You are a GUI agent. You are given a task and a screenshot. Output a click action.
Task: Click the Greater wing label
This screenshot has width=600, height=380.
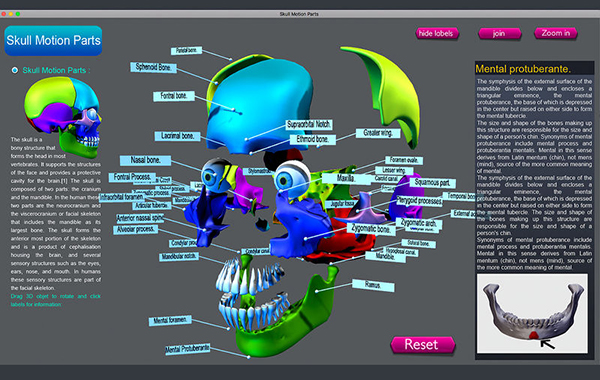point(378,133)
